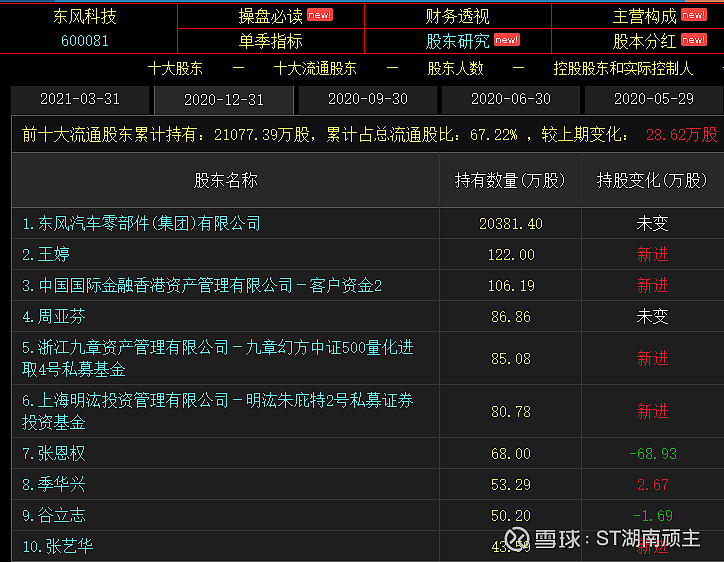Screen dimensions: 724x562
Task: Open shareholder 4.周亚芬
Action: click(54, 317)
